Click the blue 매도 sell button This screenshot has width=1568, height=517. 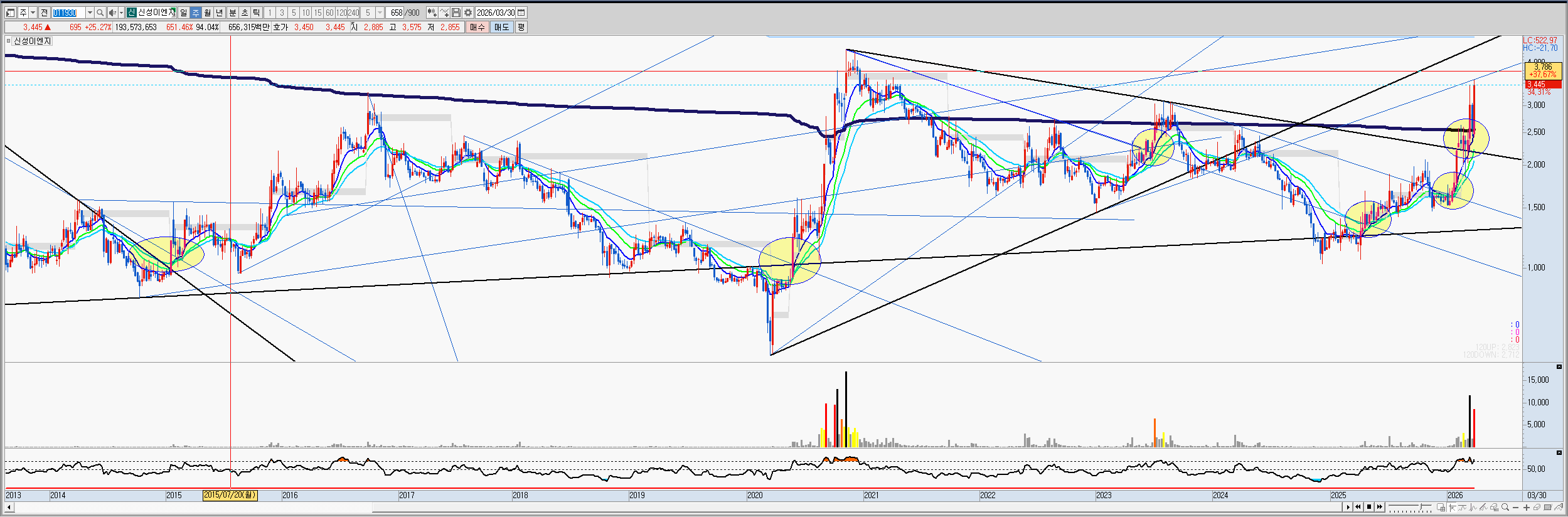tap(501, 27)
